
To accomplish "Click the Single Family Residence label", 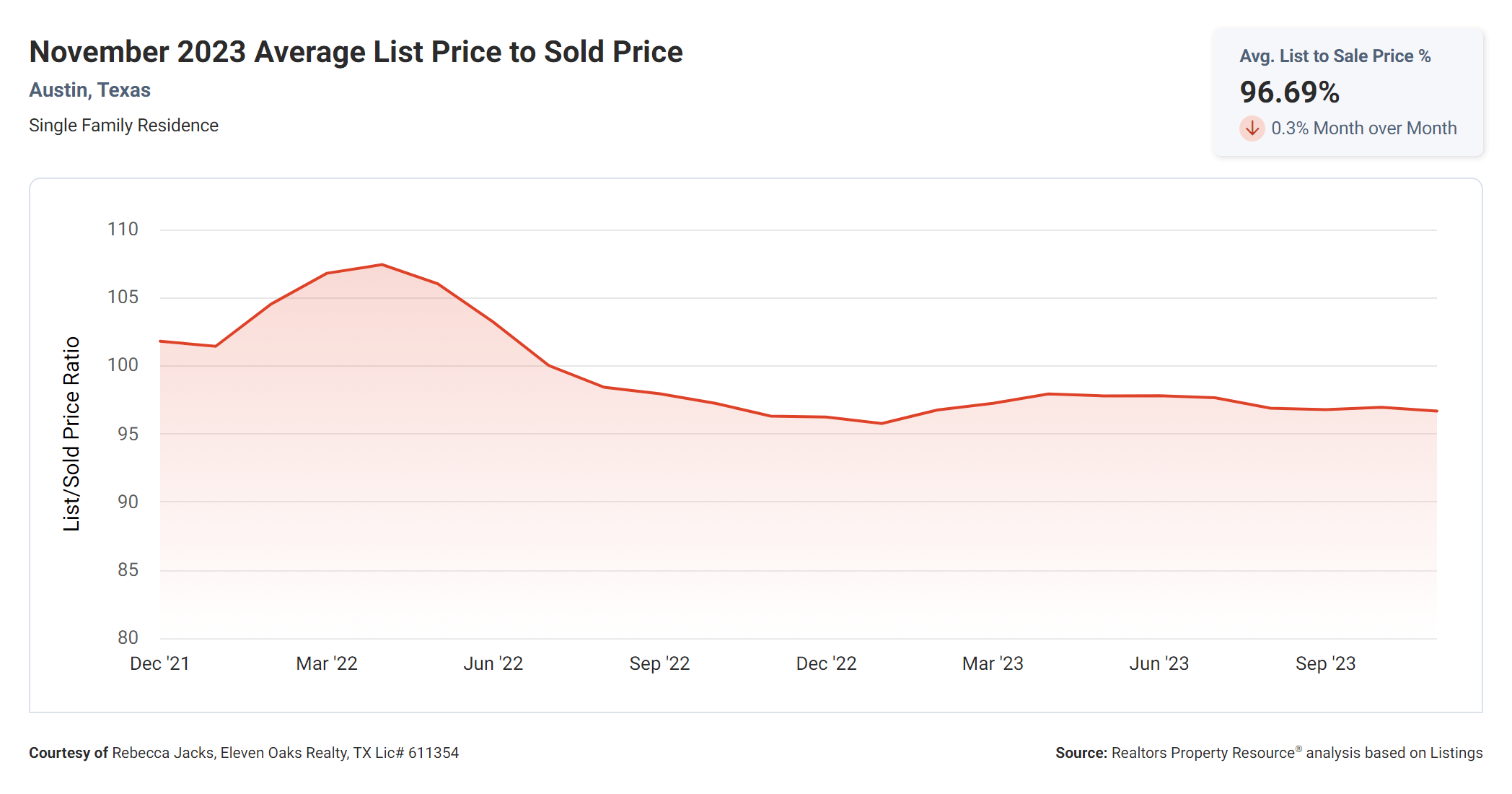I will click(123, 126).
